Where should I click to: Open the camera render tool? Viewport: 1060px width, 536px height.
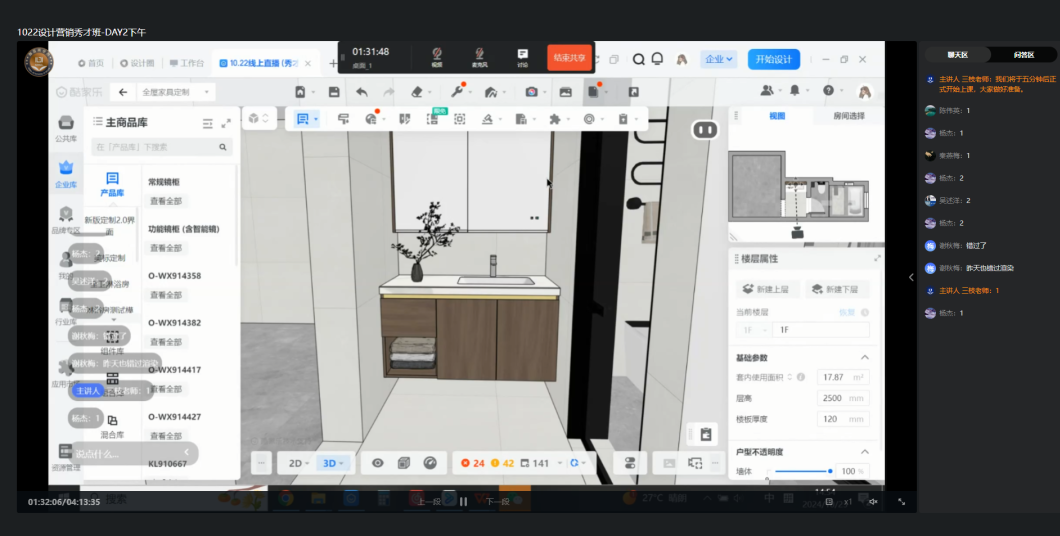click(532, 92)
